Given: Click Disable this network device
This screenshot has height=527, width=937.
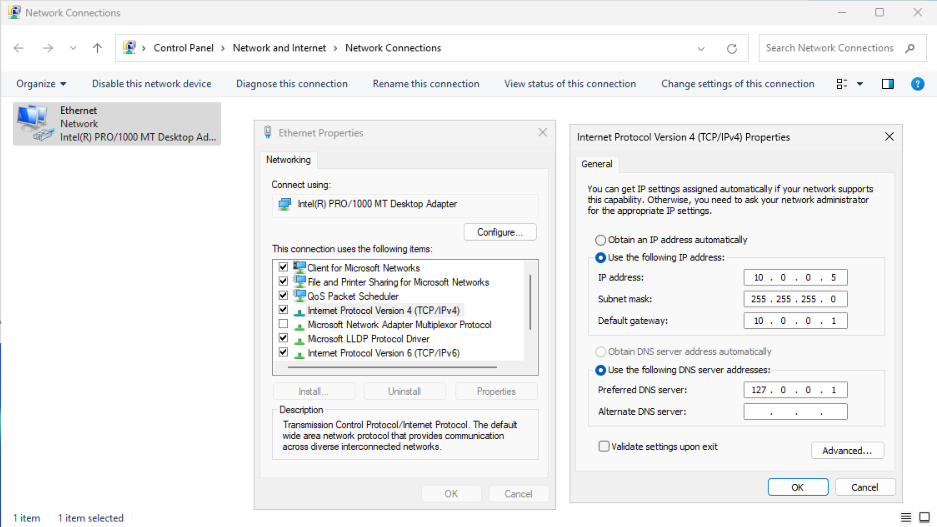Looking at the screenshot, I should coord(151,84).
